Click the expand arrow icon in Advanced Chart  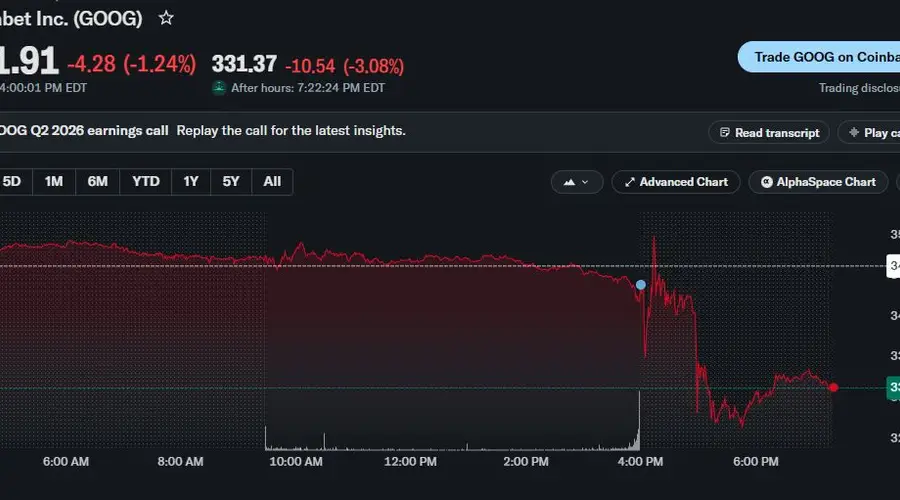[630, 182]
